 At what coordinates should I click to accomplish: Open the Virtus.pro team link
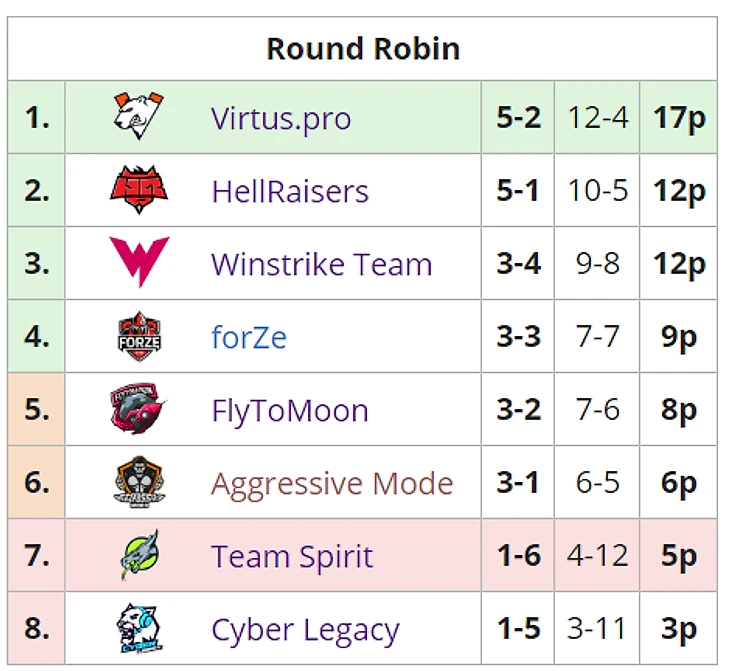click(281, 119)
